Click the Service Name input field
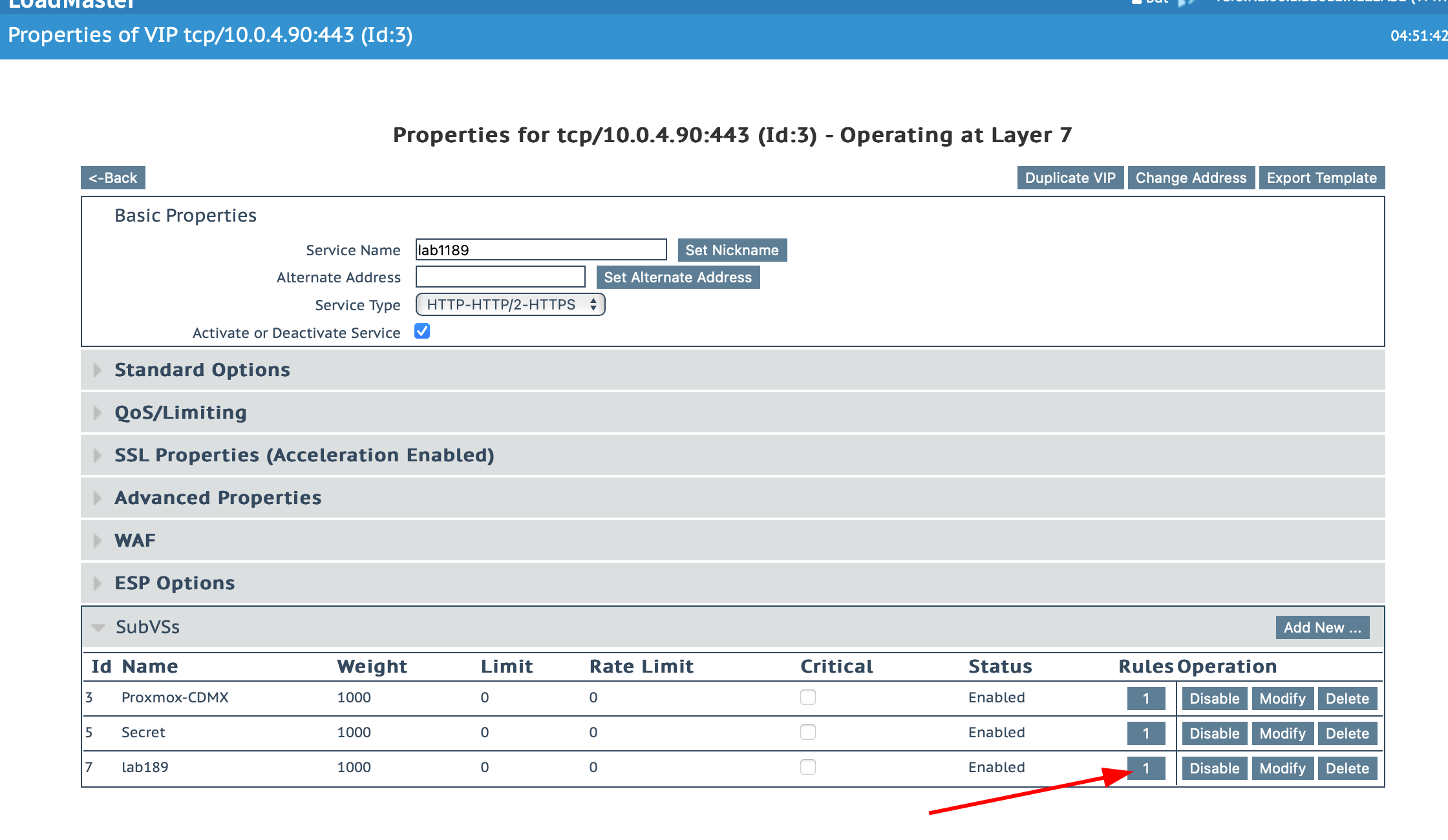The height and width of the screenshot is (840, 1448). tap(540, 250)
